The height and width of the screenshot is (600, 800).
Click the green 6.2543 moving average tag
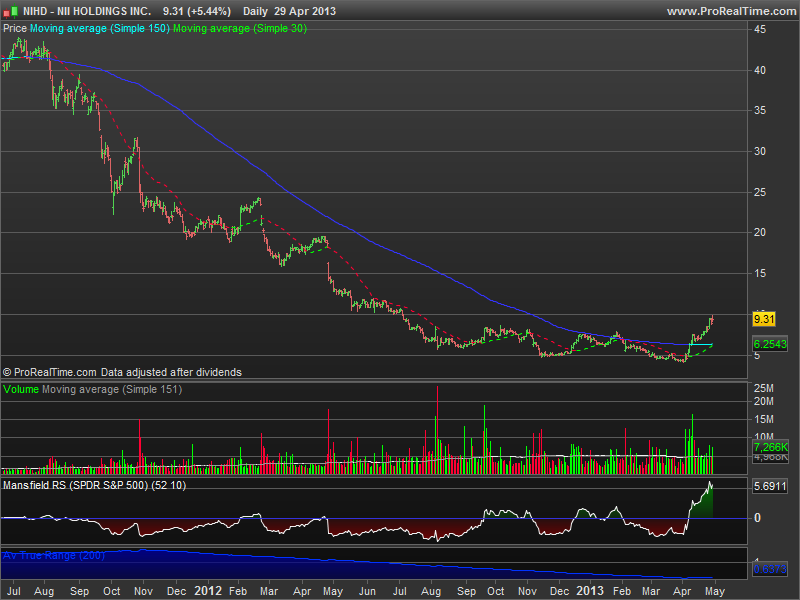pos(768,344)
